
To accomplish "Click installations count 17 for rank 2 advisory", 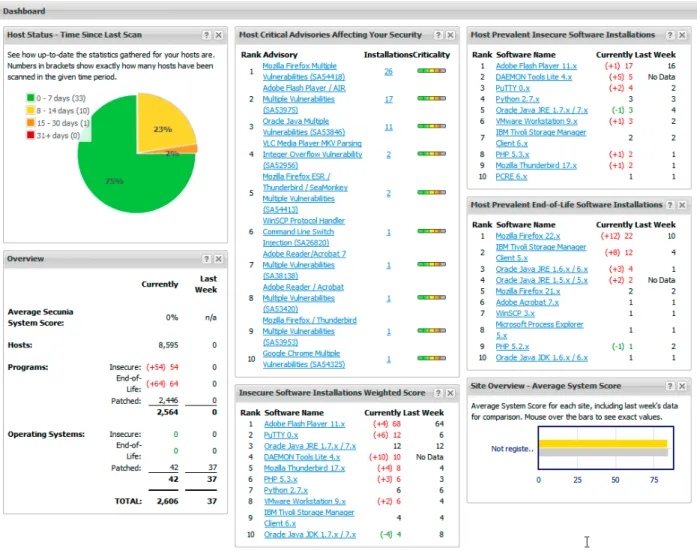I will click(389, 99).
